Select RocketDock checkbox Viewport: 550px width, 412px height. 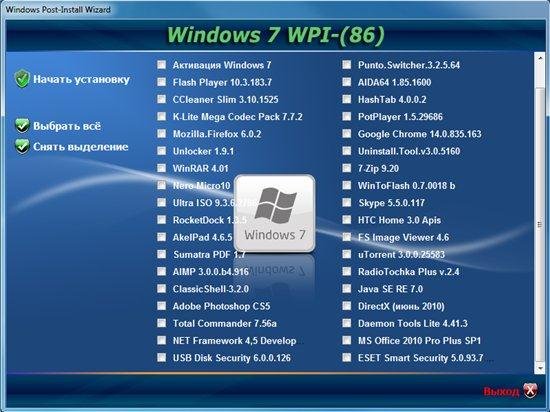(x=161, y=219)
